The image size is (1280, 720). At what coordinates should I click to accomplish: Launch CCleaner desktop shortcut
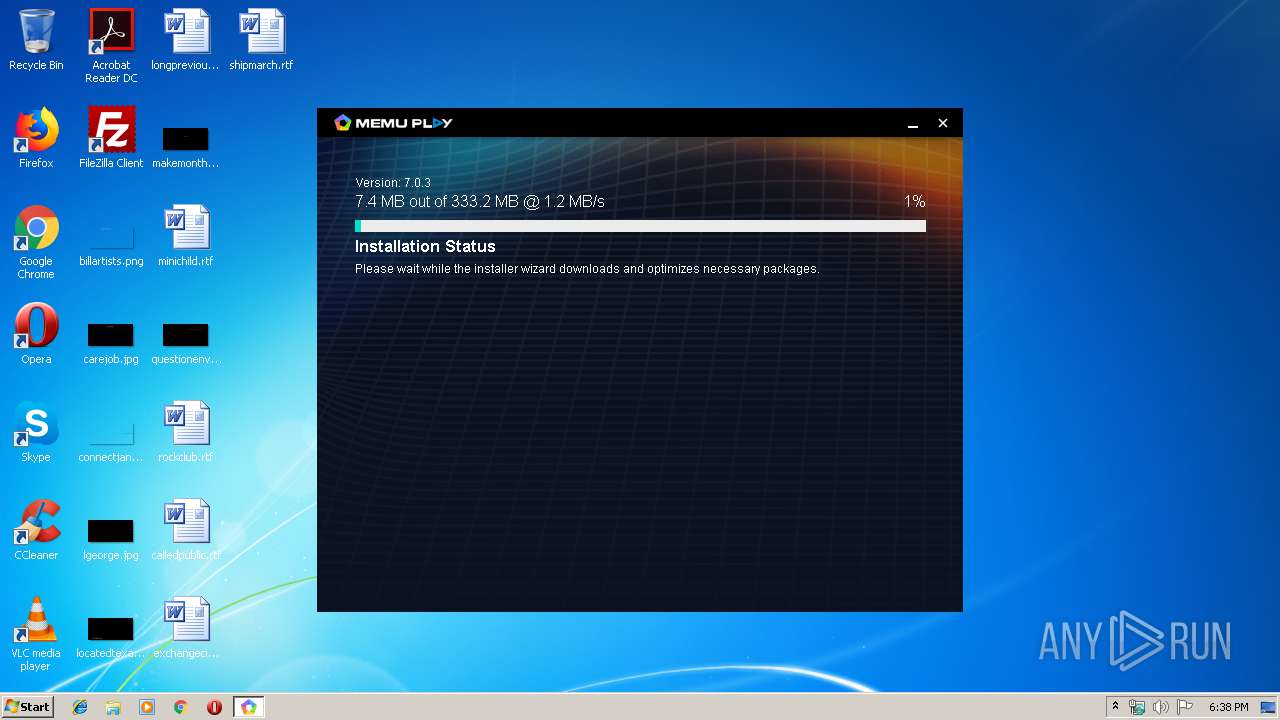(36, 530)
